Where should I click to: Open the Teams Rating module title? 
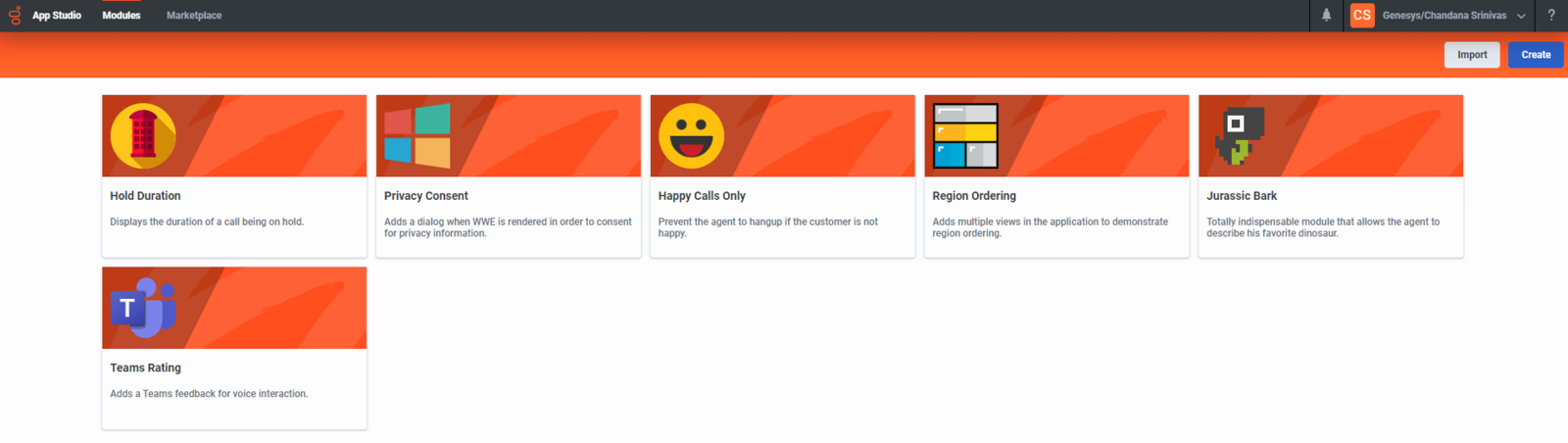pyautogui.click(x=145, y=368)
